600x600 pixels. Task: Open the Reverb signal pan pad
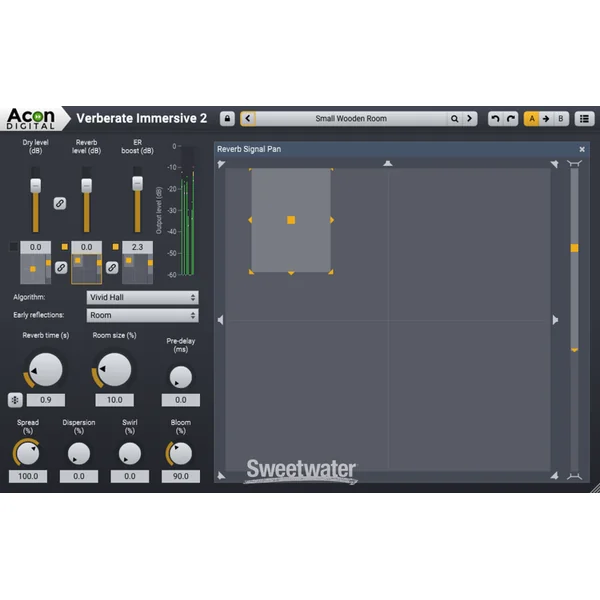pyautogui.click(x=86, y=269)
